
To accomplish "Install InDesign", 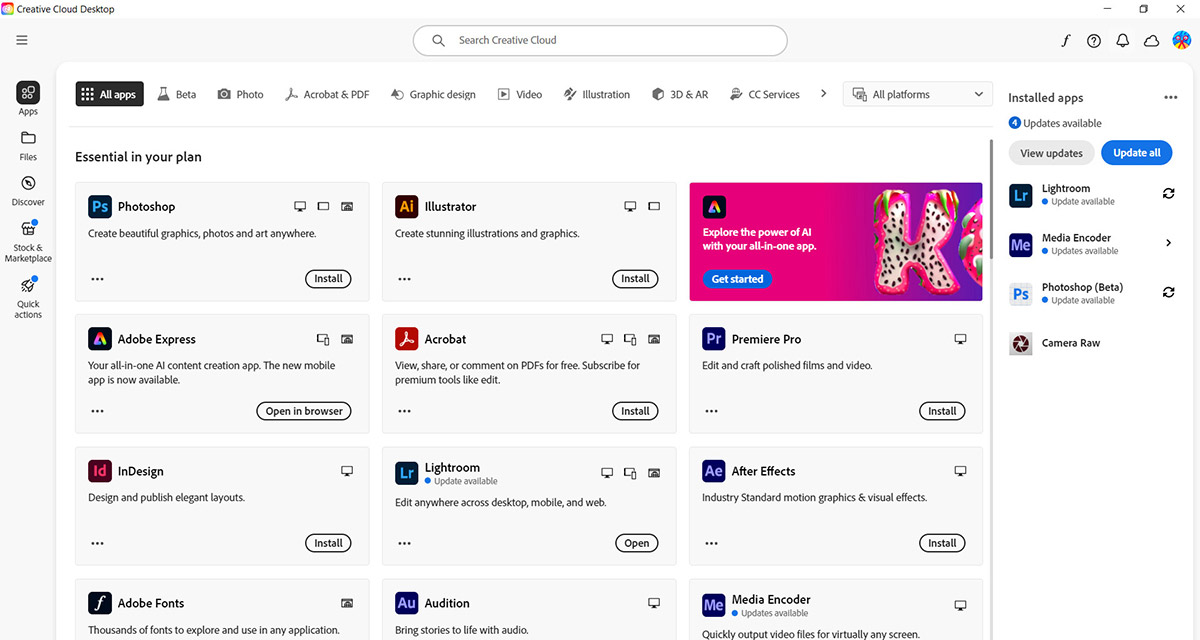I will (x=328, y=543).
